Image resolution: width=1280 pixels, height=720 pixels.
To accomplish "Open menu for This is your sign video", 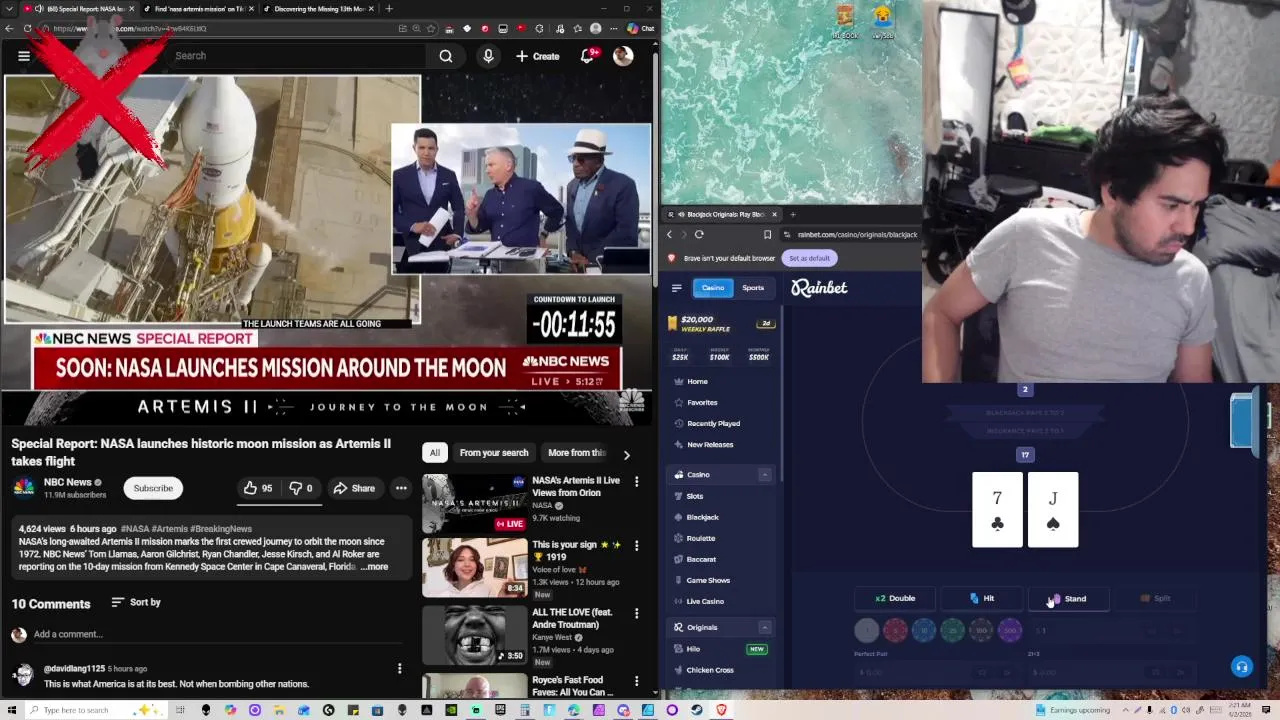I will point(636,546).
